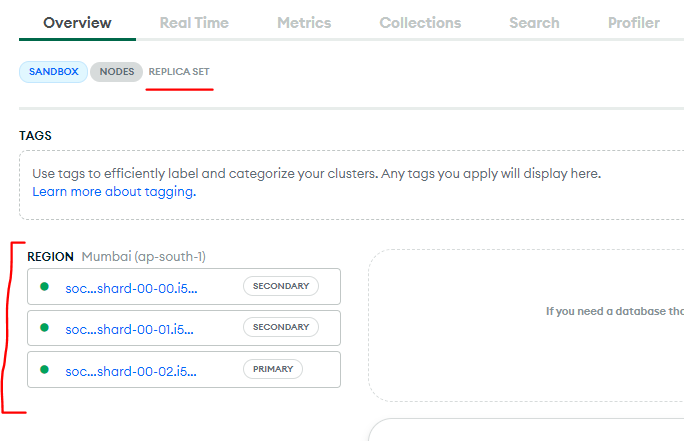This screenshot has height=441, width=684.
Task: Select the Search tab
Action: point(534,22)
